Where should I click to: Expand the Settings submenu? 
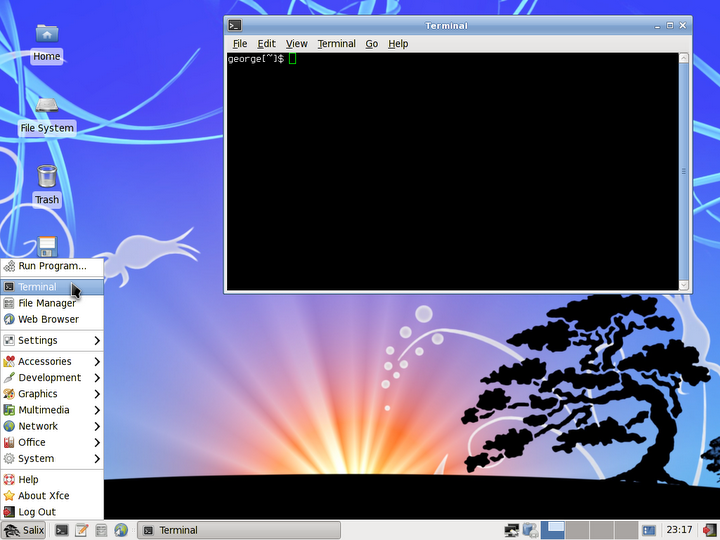(x=52, y=340)
